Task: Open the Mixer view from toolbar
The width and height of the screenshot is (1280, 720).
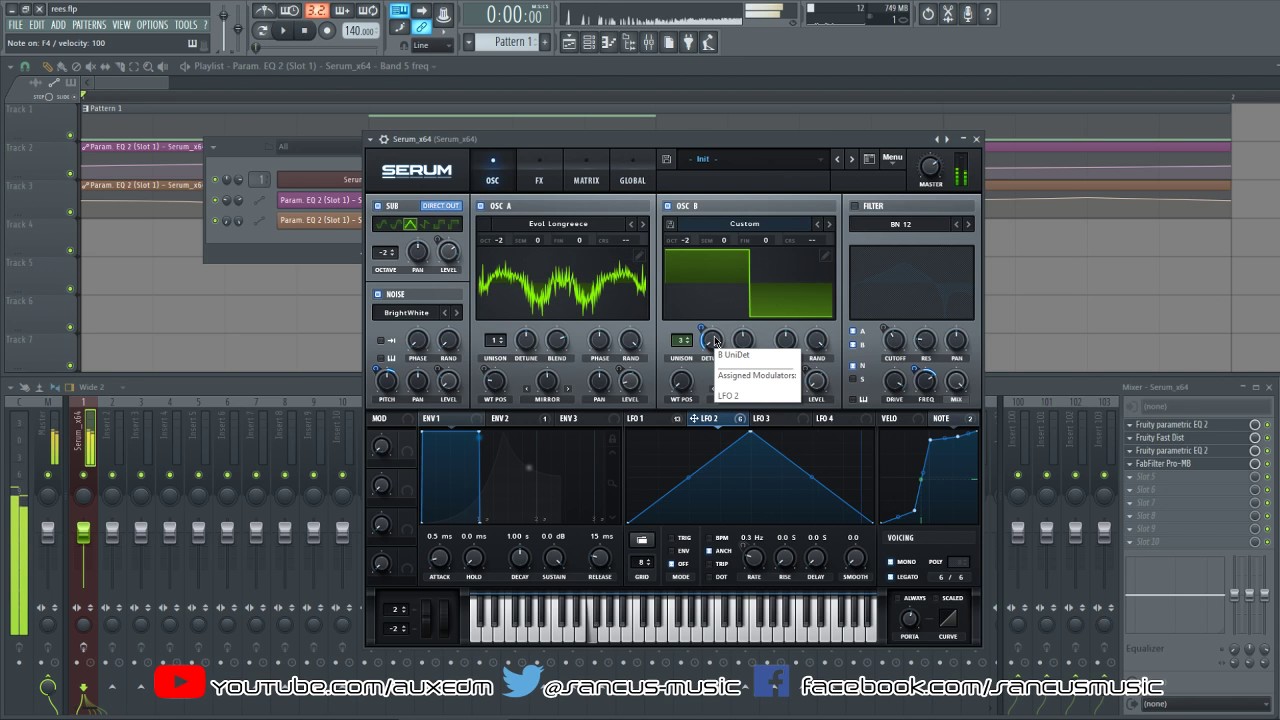Action: click(x=648, y=42)
